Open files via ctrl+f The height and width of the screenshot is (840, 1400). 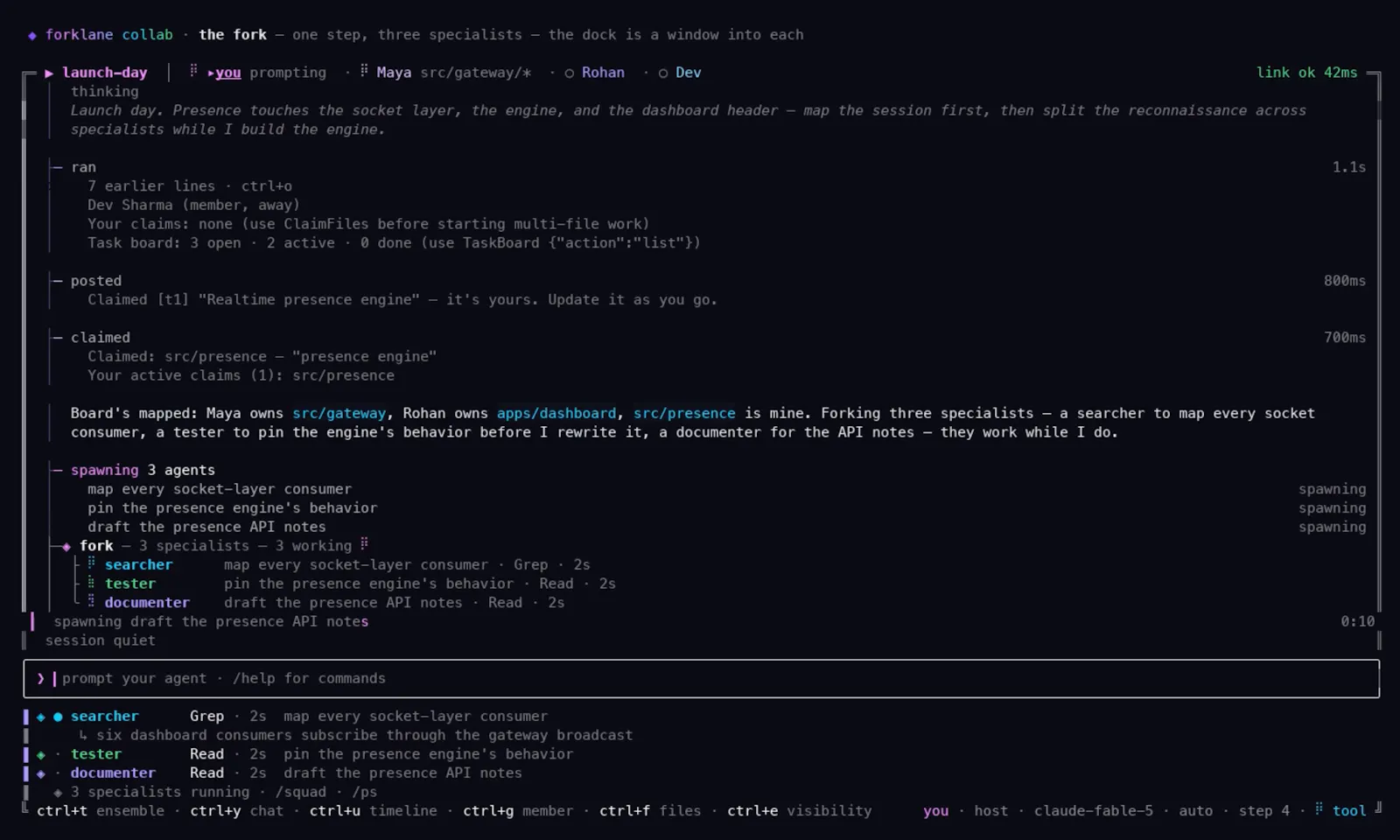coord(650,811)
